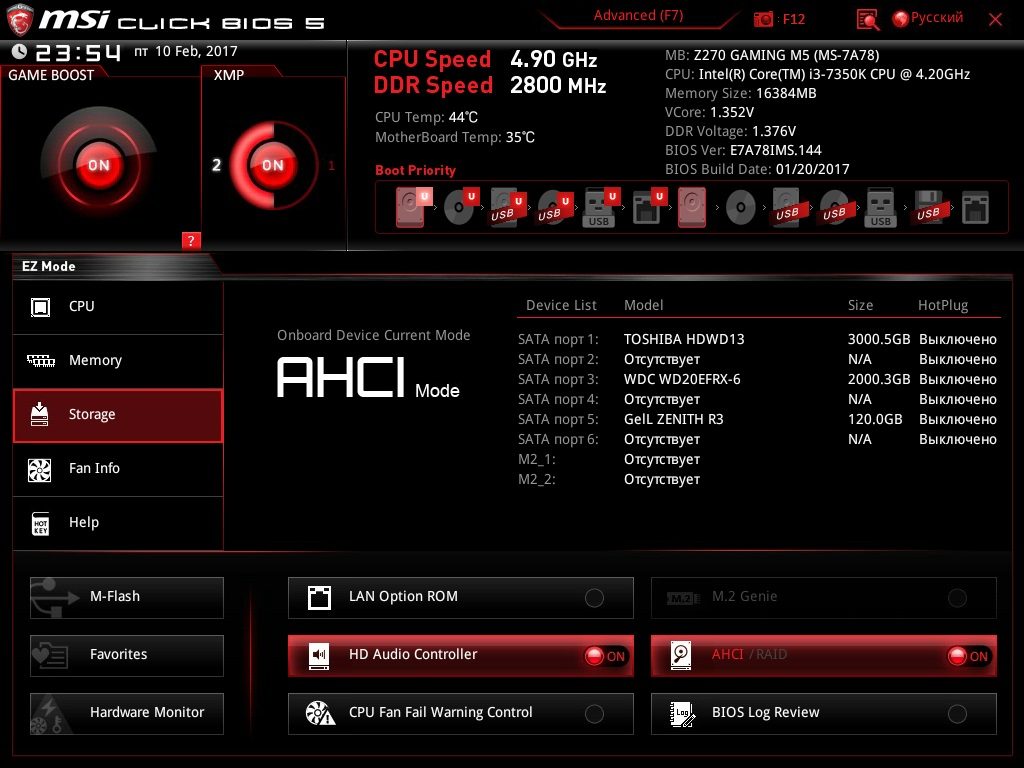Image resolution: width=1024 pixels, height=768 pixels.
Task: Open the Memory section
Action: [118, 361]
